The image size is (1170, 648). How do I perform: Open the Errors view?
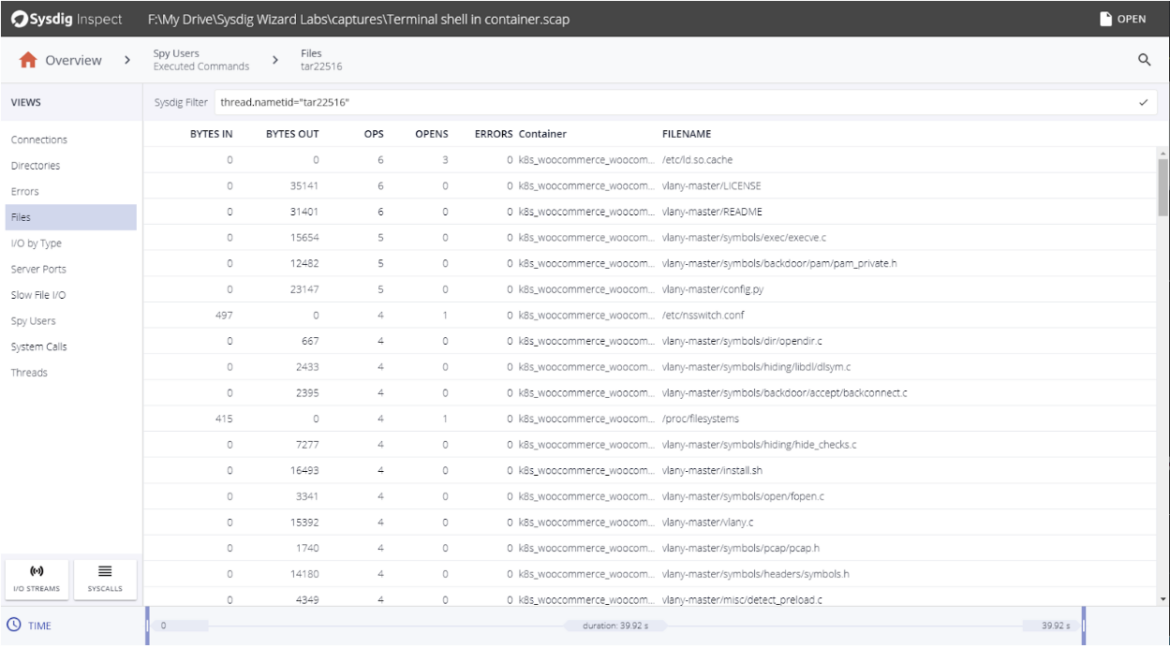point(25,191)
